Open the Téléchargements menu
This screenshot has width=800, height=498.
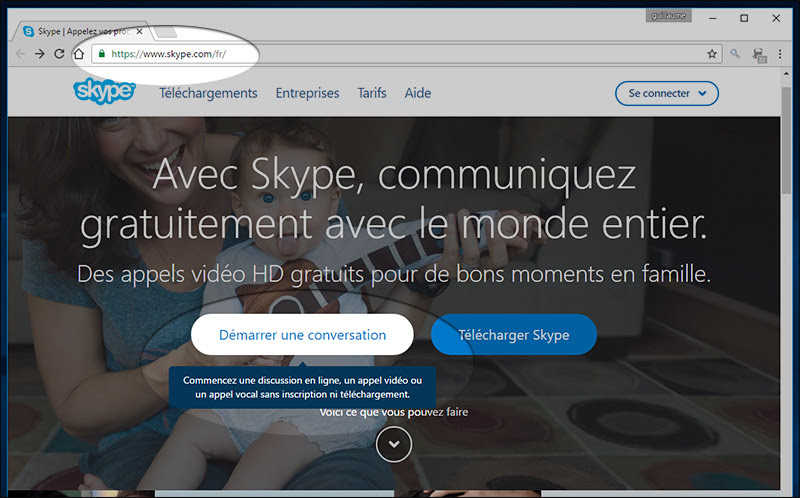(208, 93)
